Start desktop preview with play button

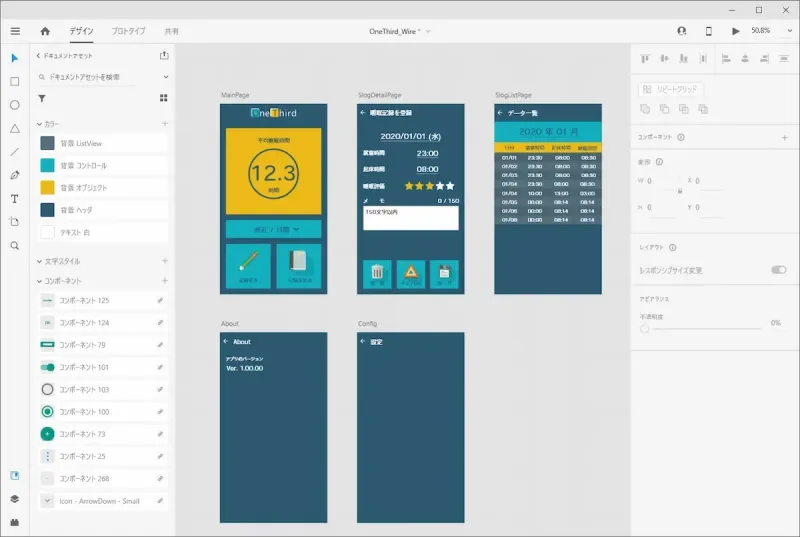(x=735, y=31)
